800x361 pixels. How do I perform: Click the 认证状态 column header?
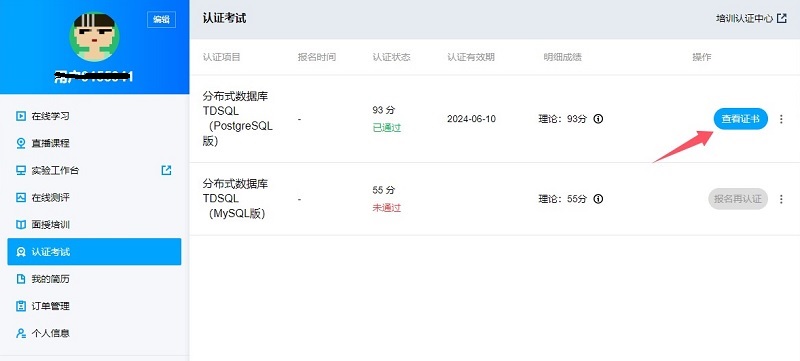click(x=391, y=57)
